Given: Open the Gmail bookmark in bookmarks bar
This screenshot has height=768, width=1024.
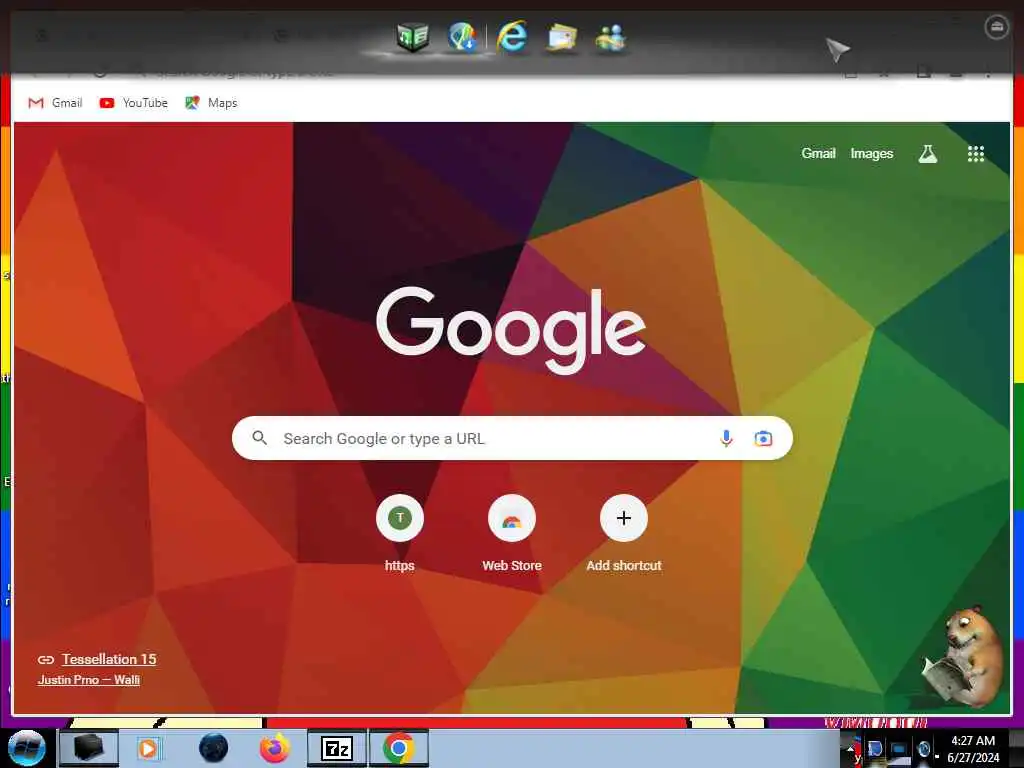Looking at the screenshot, I should click(x=55, y=103).
